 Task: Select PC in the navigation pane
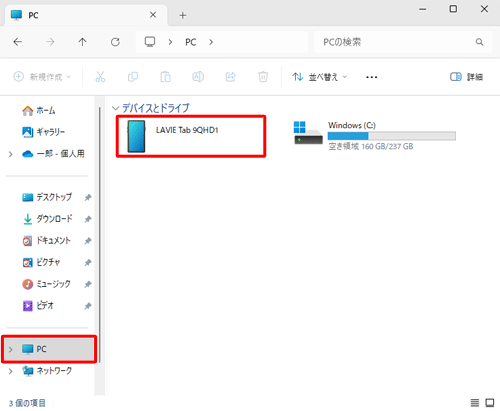[49, 349]
